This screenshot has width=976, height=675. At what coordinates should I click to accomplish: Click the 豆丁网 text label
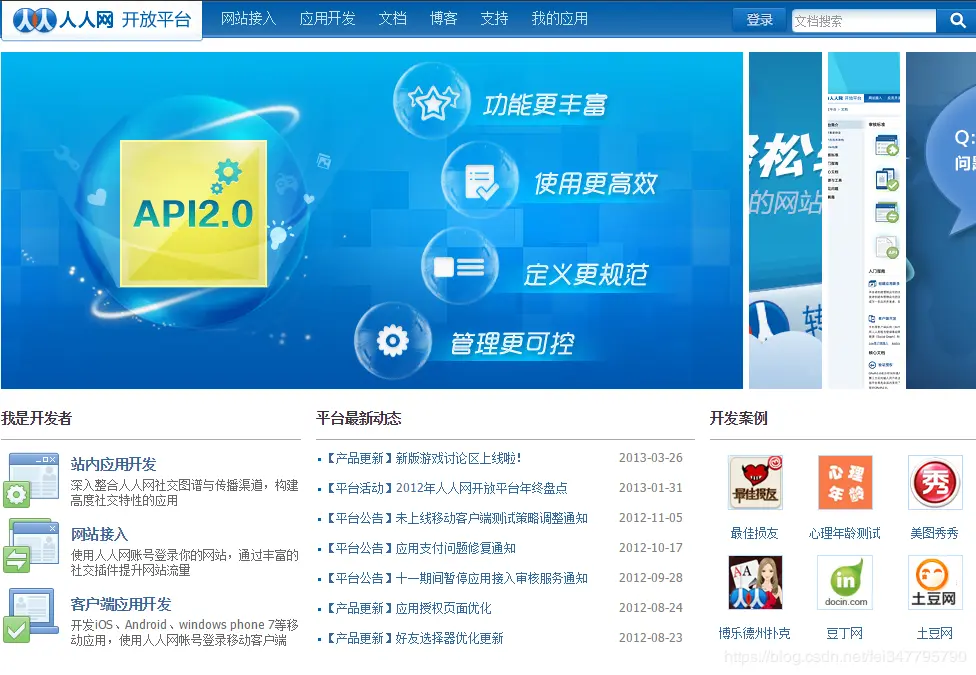tap(845, 633)
